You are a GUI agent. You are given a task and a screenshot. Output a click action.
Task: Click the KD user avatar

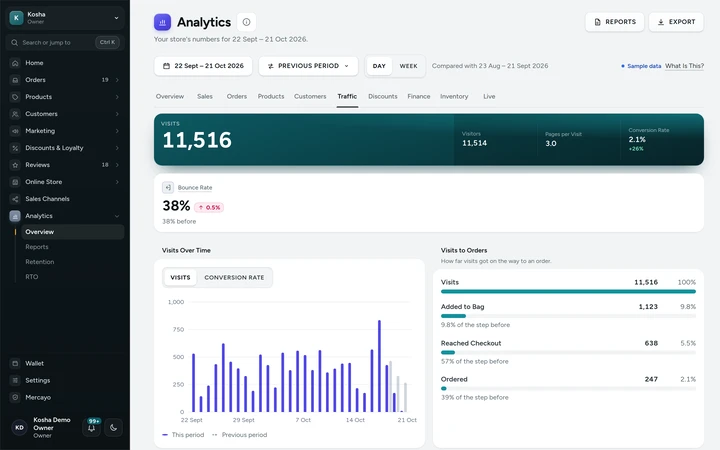click(x=19, y=428)
